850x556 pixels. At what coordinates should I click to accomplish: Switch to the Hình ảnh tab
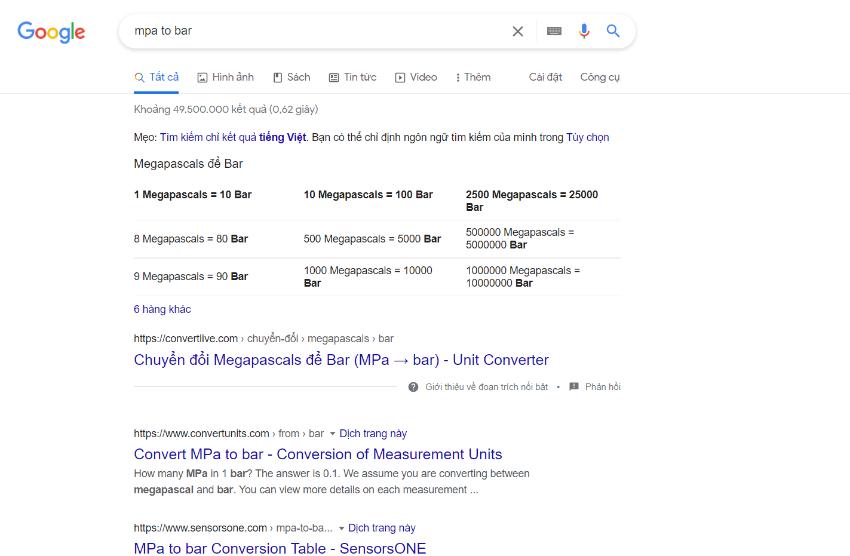pyautogui.click(x=226, y=77)
